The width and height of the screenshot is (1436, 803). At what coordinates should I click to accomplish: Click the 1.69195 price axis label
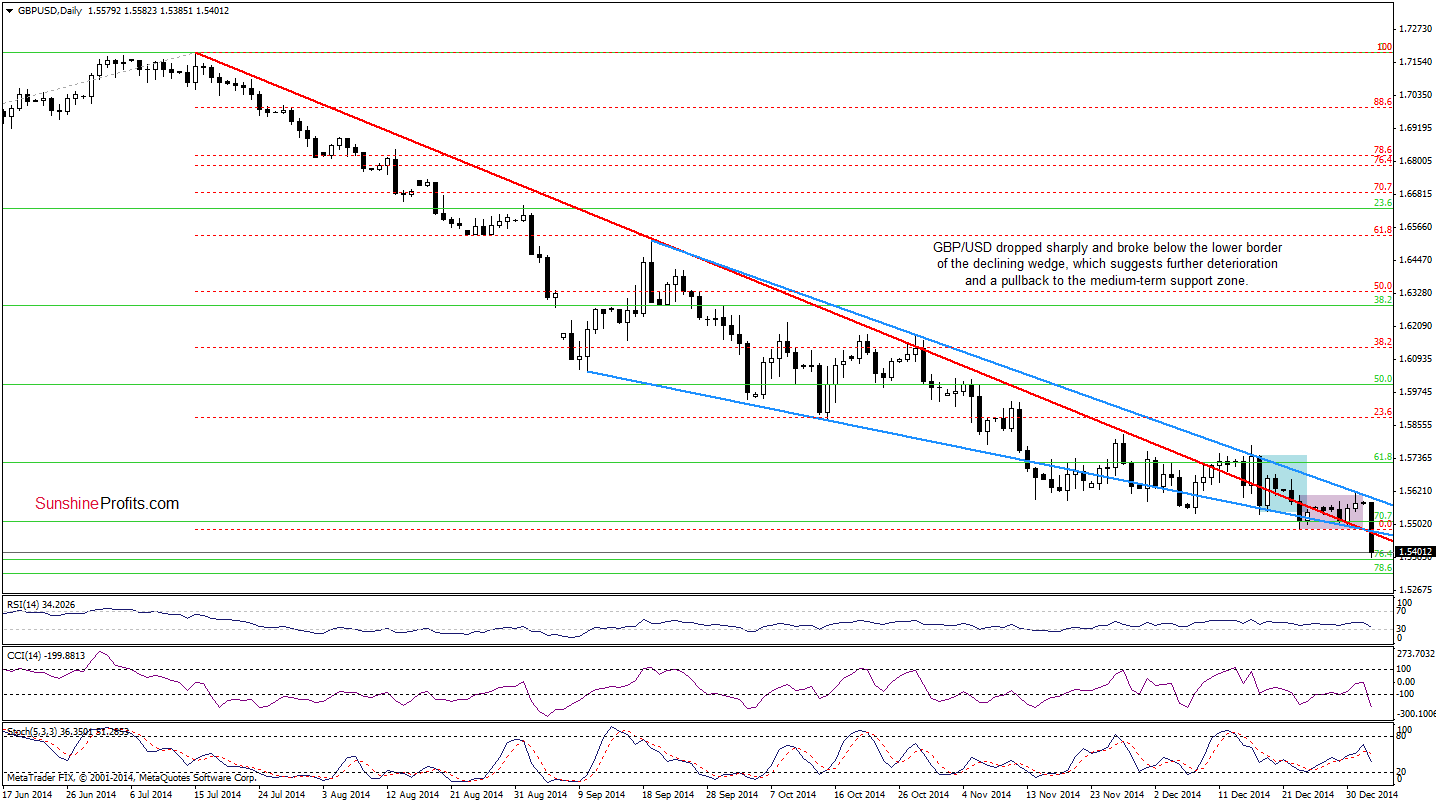click(1414, 128)
